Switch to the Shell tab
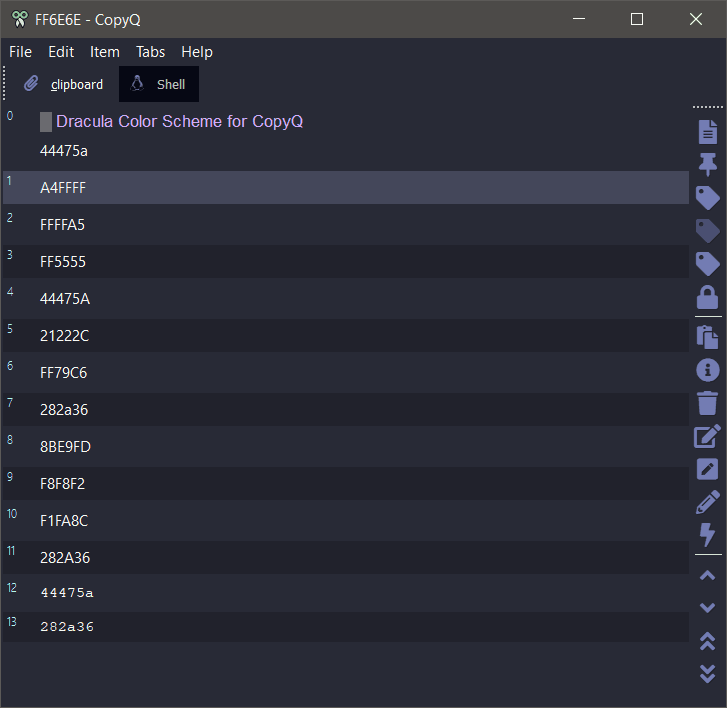This screenshot has height=708, width=727. click(159, 84)
